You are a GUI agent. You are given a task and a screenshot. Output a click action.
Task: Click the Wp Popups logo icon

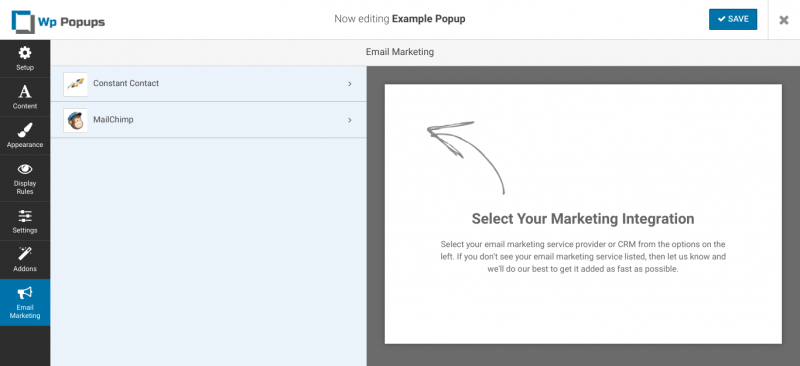[22, 22]
